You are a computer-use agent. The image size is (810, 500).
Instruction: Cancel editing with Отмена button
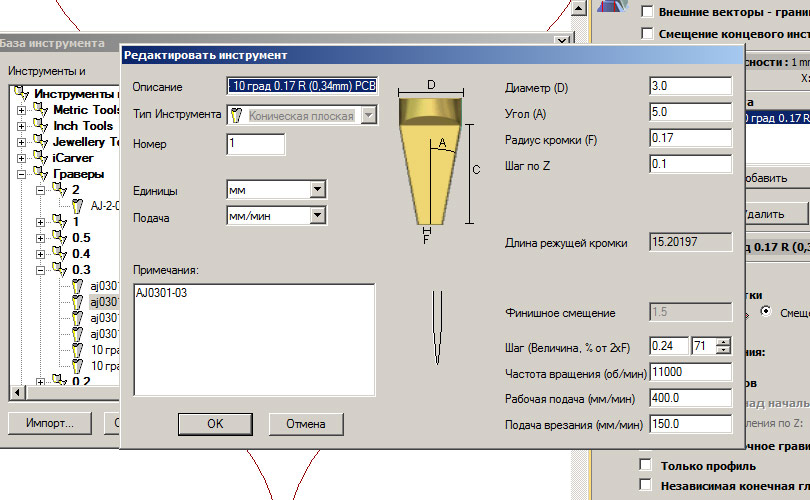click(x=306, y=424)
